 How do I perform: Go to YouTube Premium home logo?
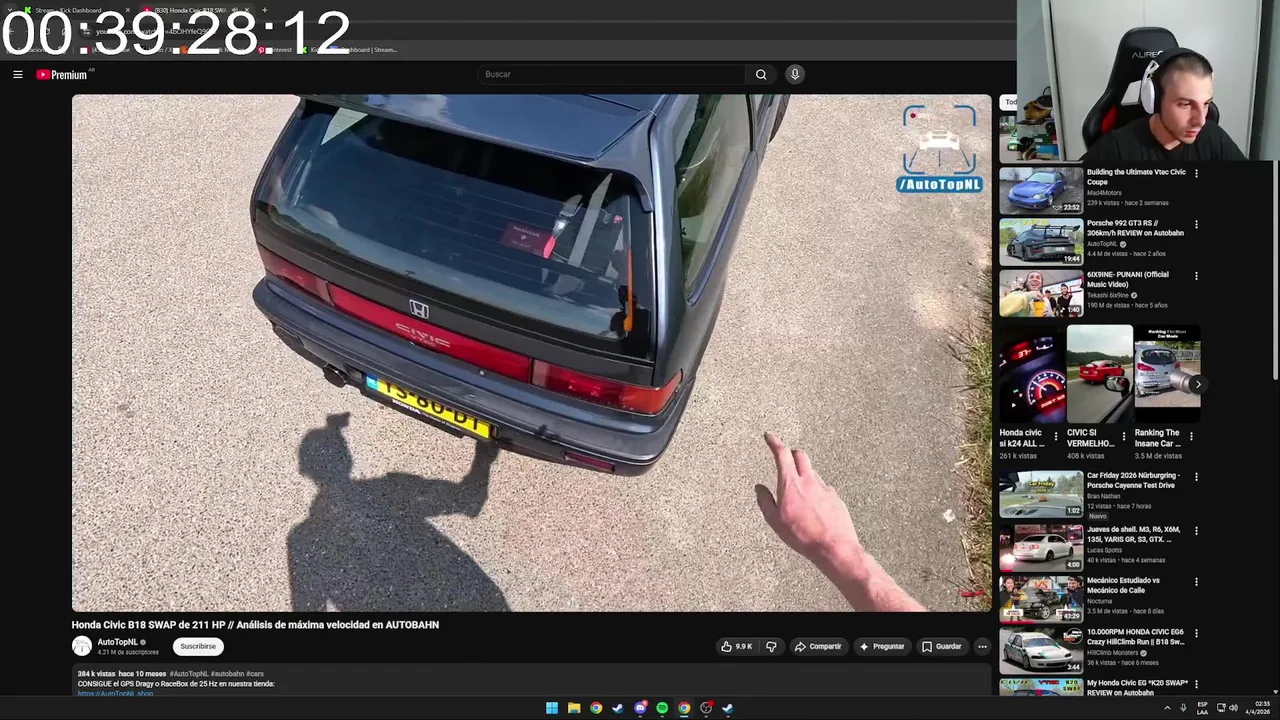click(x=64, y=74)
